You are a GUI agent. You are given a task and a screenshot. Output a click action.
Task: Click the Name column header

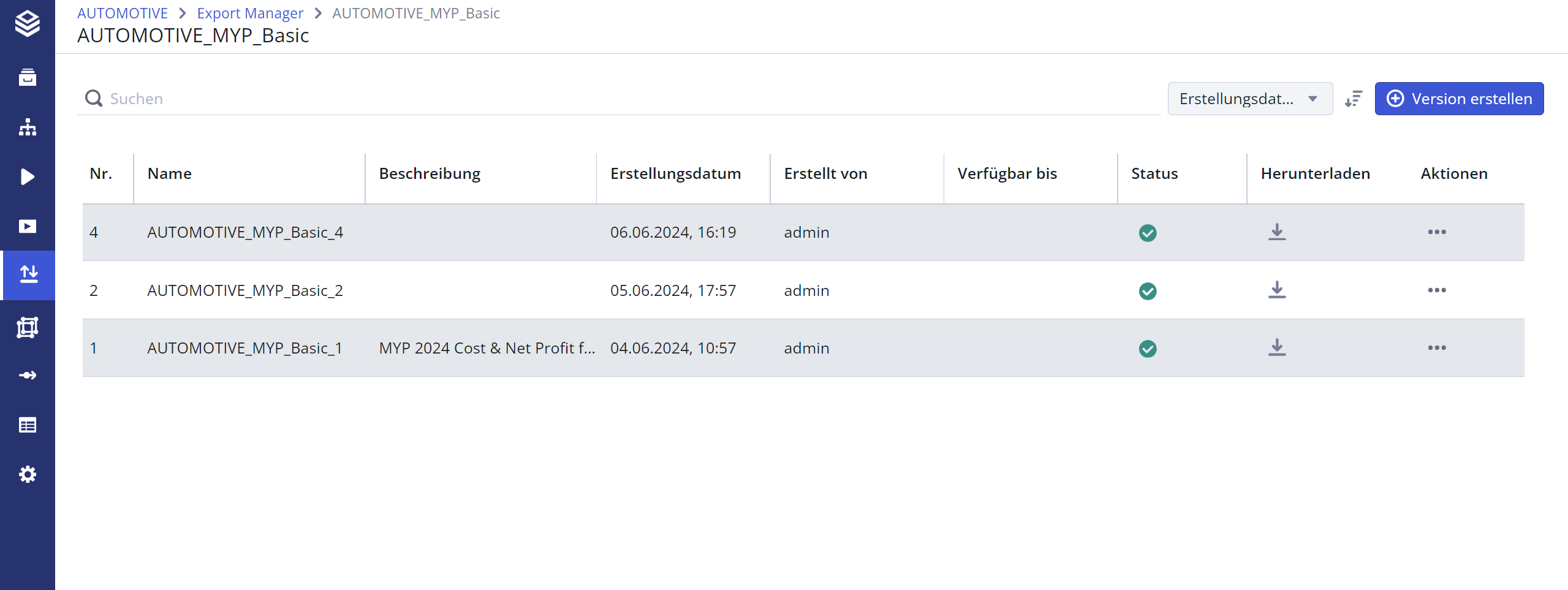[x=170, y=174]
